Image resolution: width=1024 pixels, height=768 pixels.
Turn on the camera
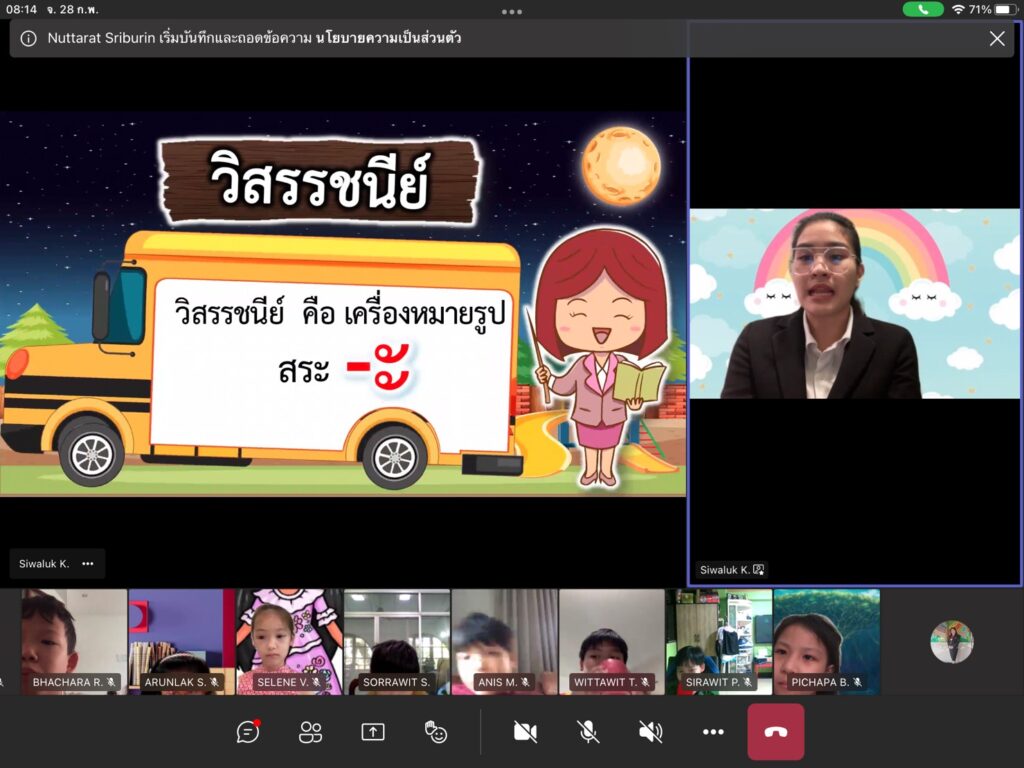point(525,732)
